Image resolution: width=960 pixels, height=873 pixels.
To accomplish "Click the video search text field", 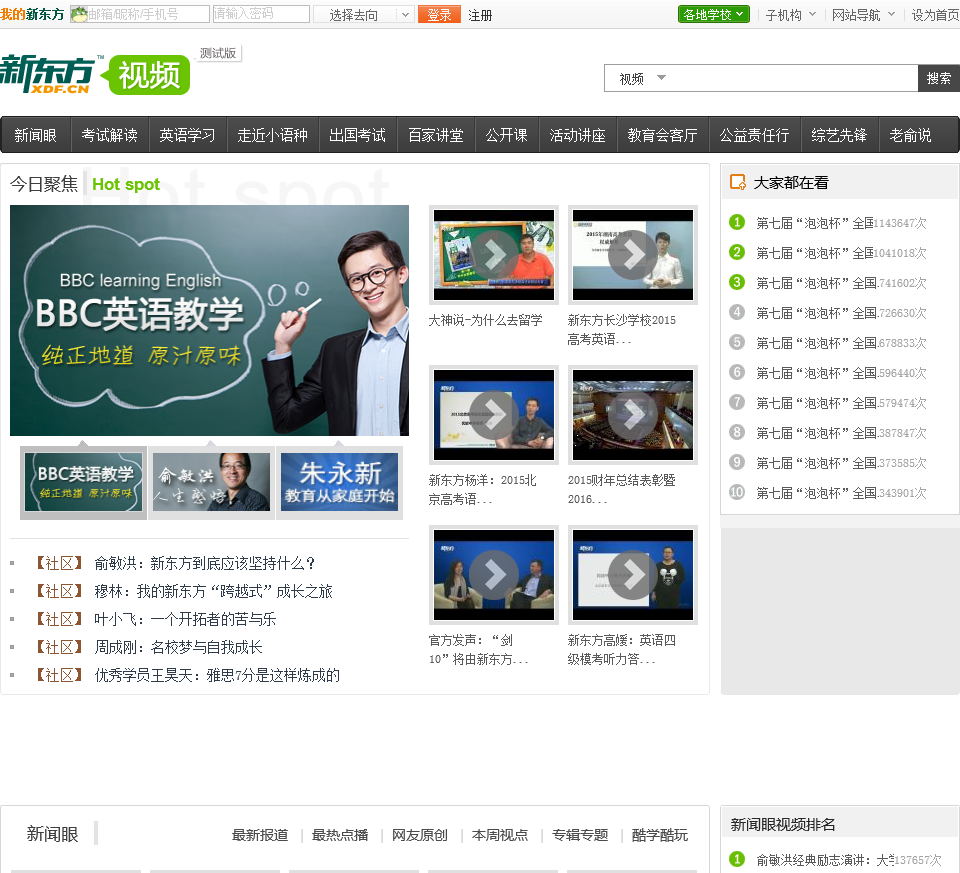I will coord(793,78).
